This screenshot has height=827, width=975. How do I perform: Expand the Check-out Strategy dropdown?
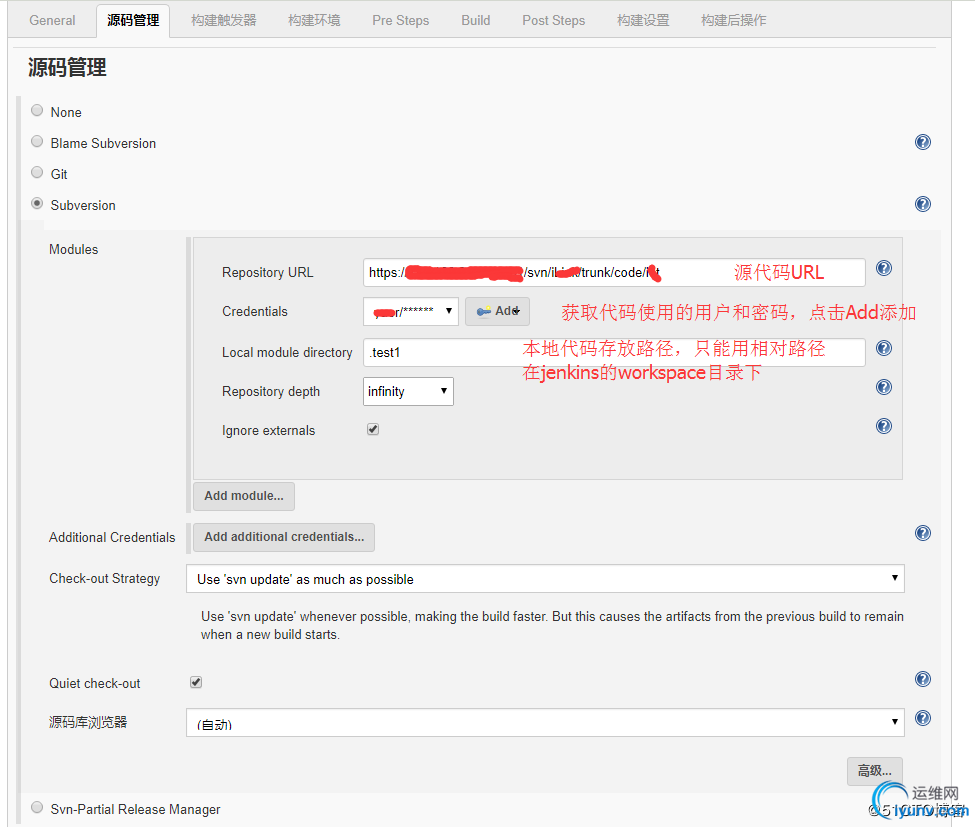545,578
